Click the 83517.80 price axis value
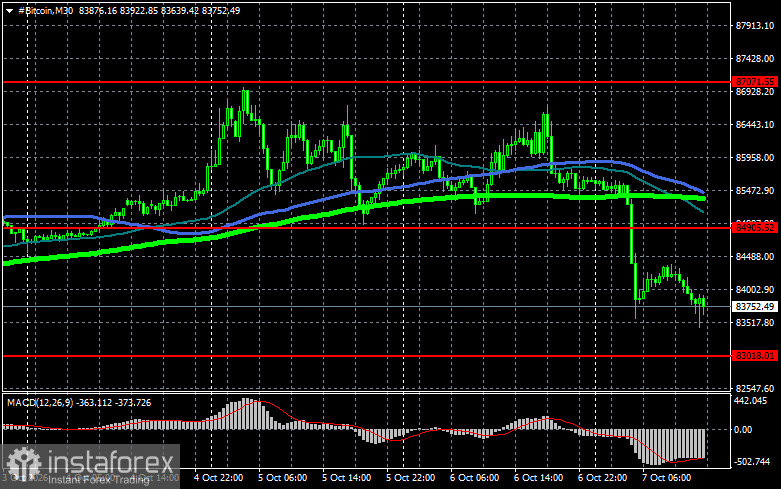This screenshot has width=781, height=489. point(755,323)
